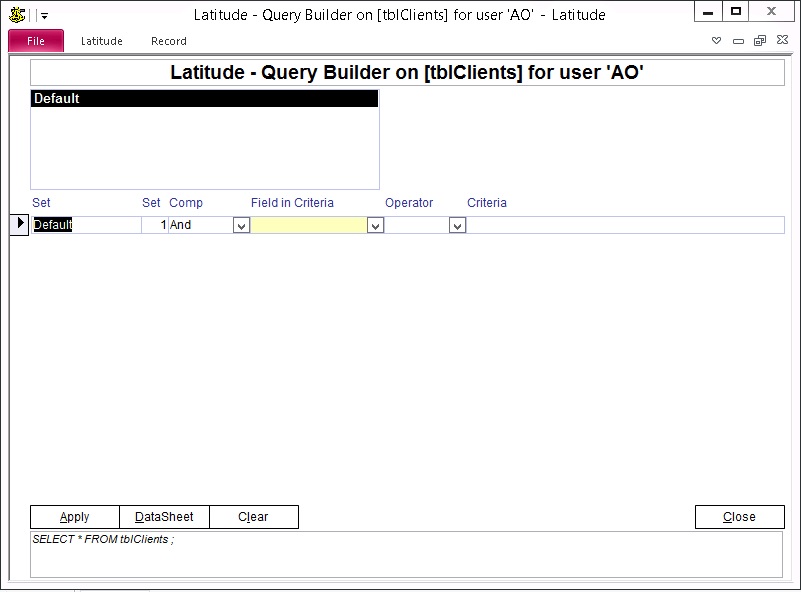Screen dimensions: 801x592
Task: Open the Field in Criteria dropdown
Action: coord(375,226)
